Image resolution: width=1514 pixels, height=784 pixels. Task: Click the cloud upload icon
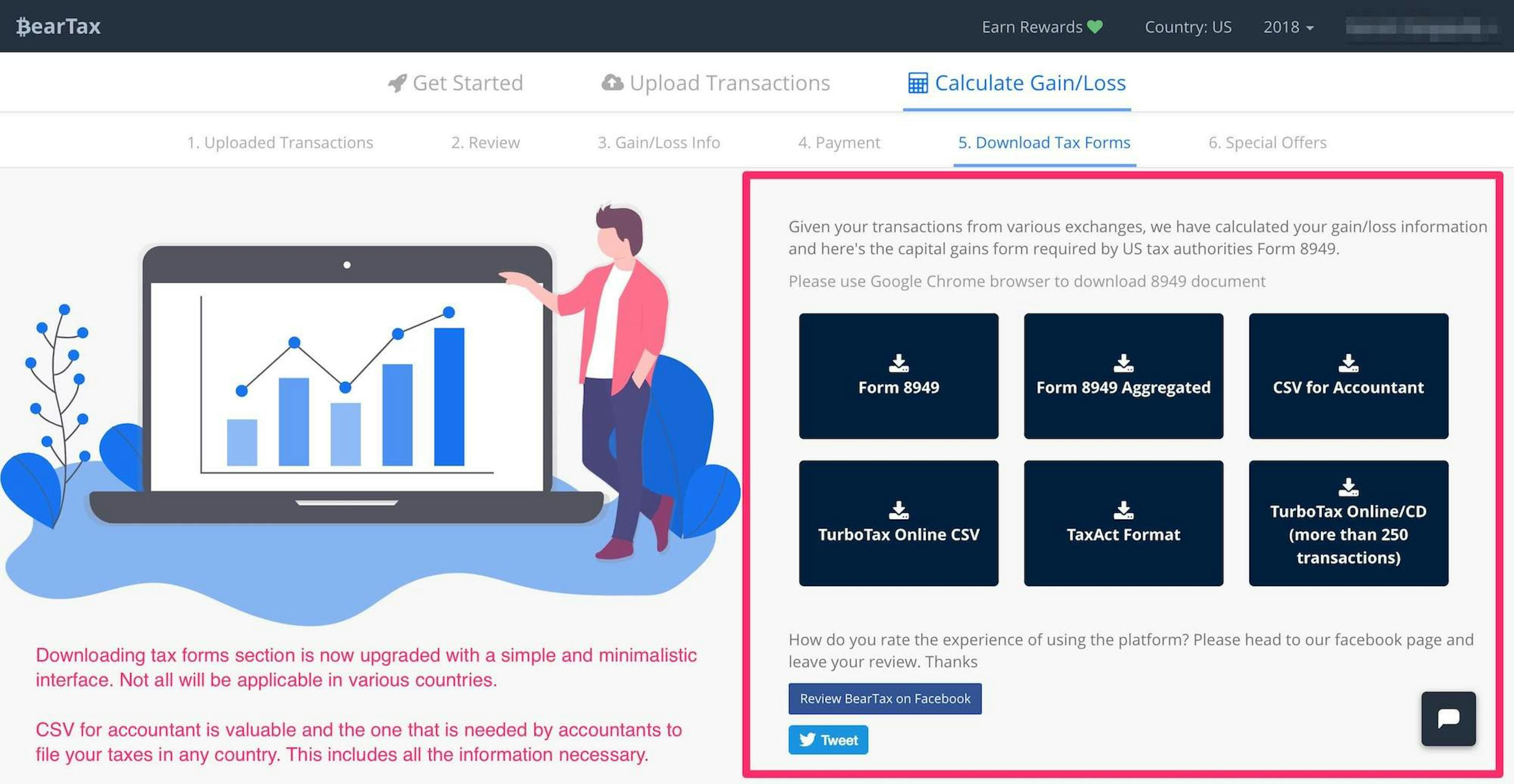point(612,83)
